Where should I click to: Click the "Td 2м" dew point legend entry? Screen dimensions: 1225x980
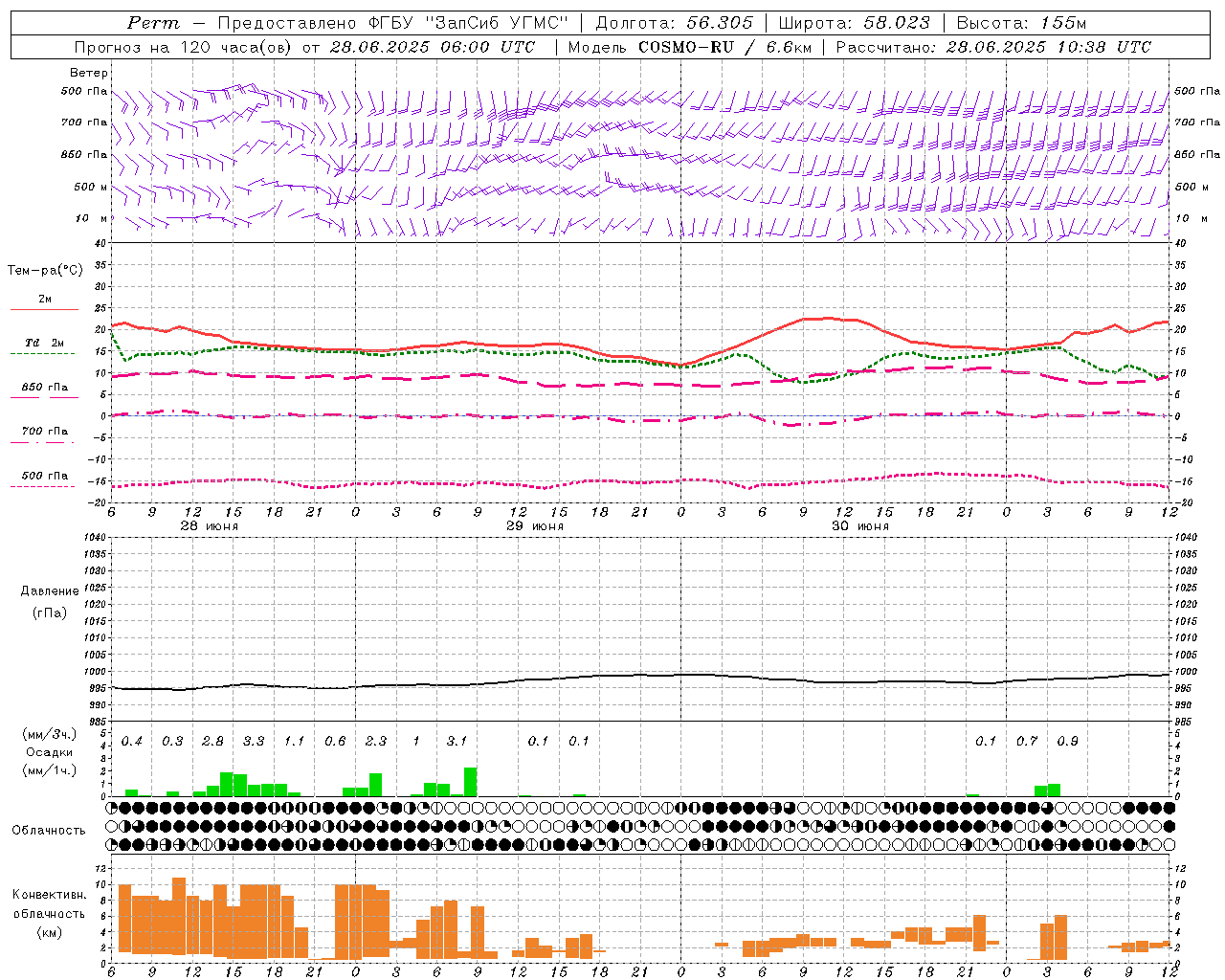click(x=45, y=343)
